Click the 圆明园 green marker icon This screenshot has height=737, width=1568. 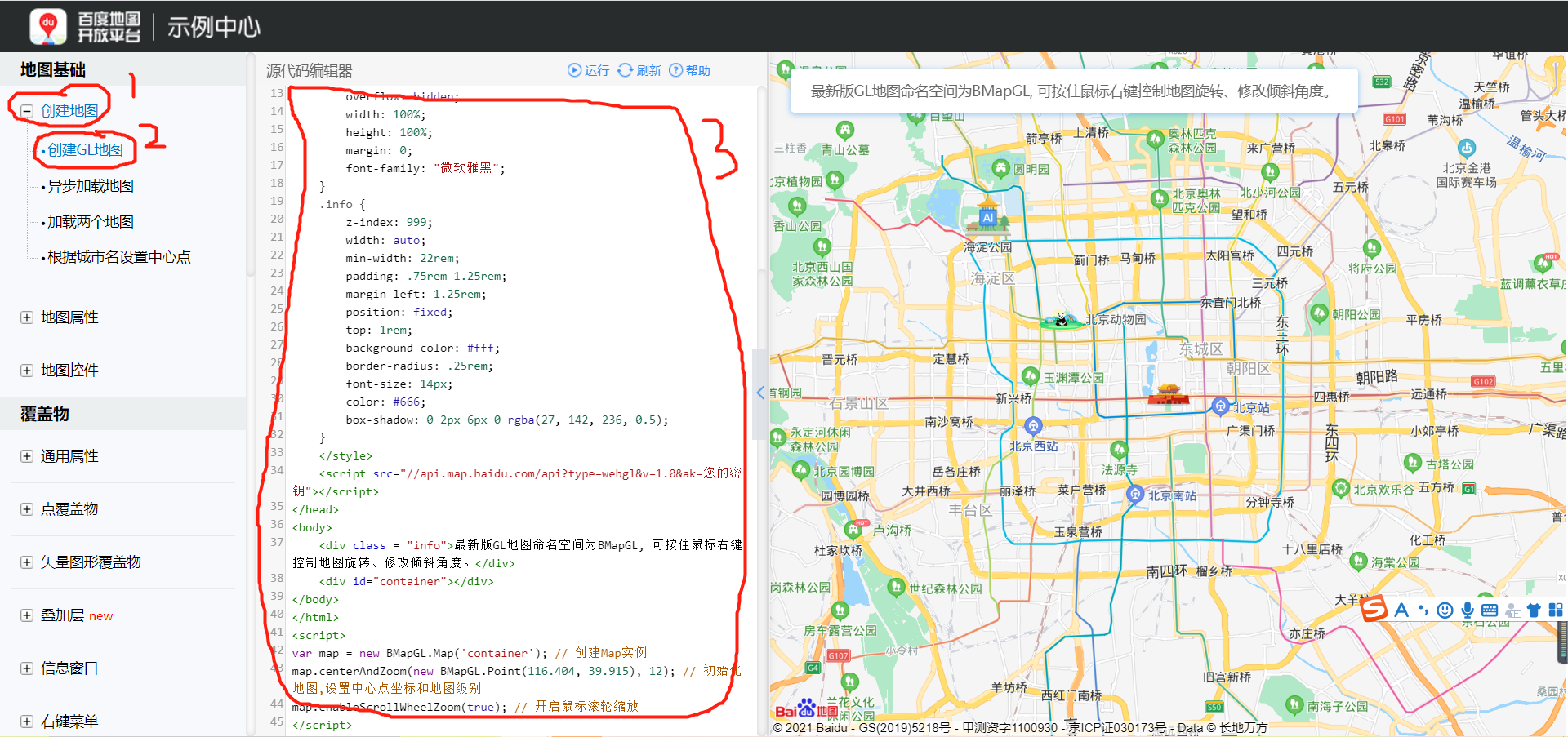coord(1001,168)
